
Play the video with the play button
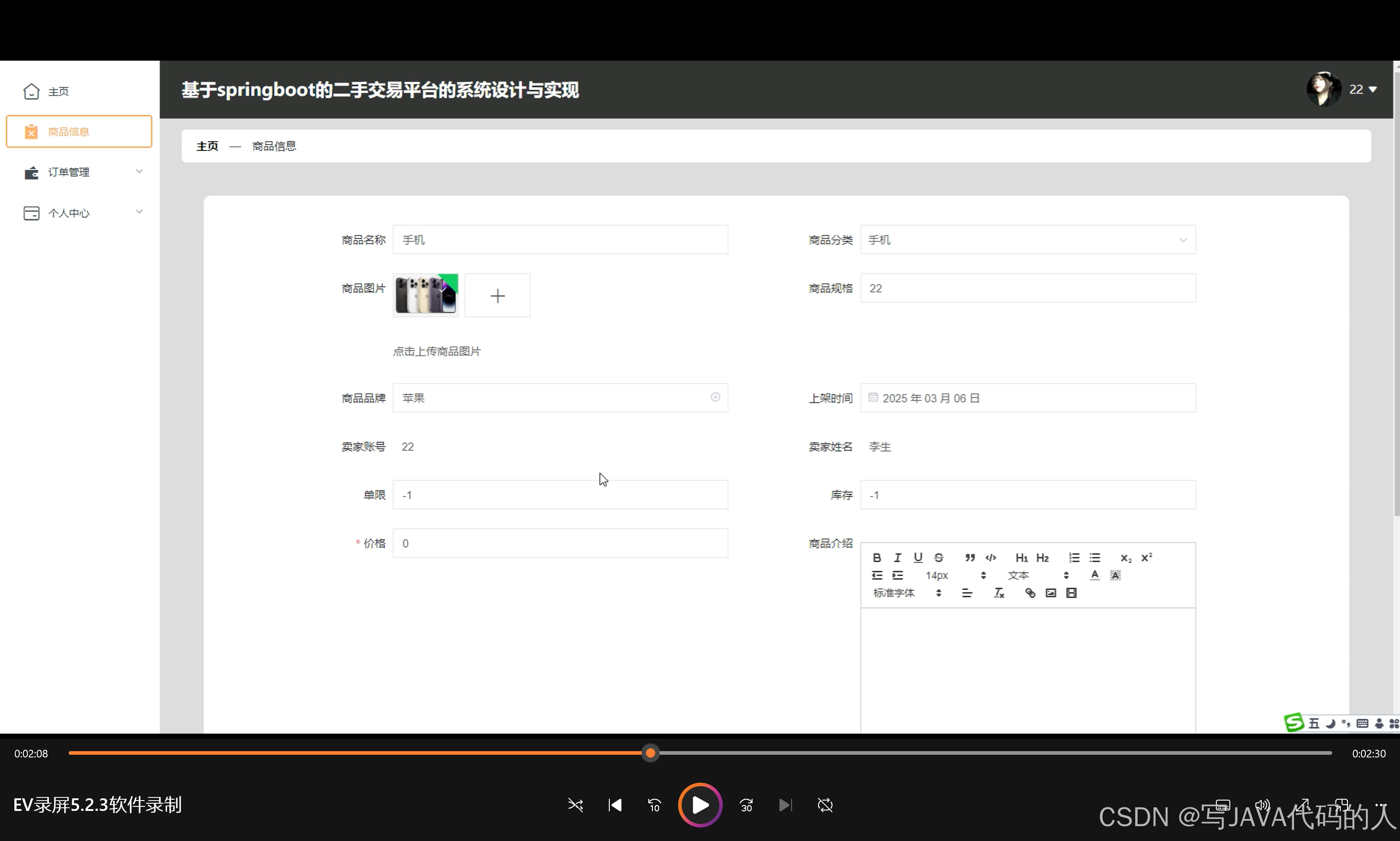(x=700, y=805)
